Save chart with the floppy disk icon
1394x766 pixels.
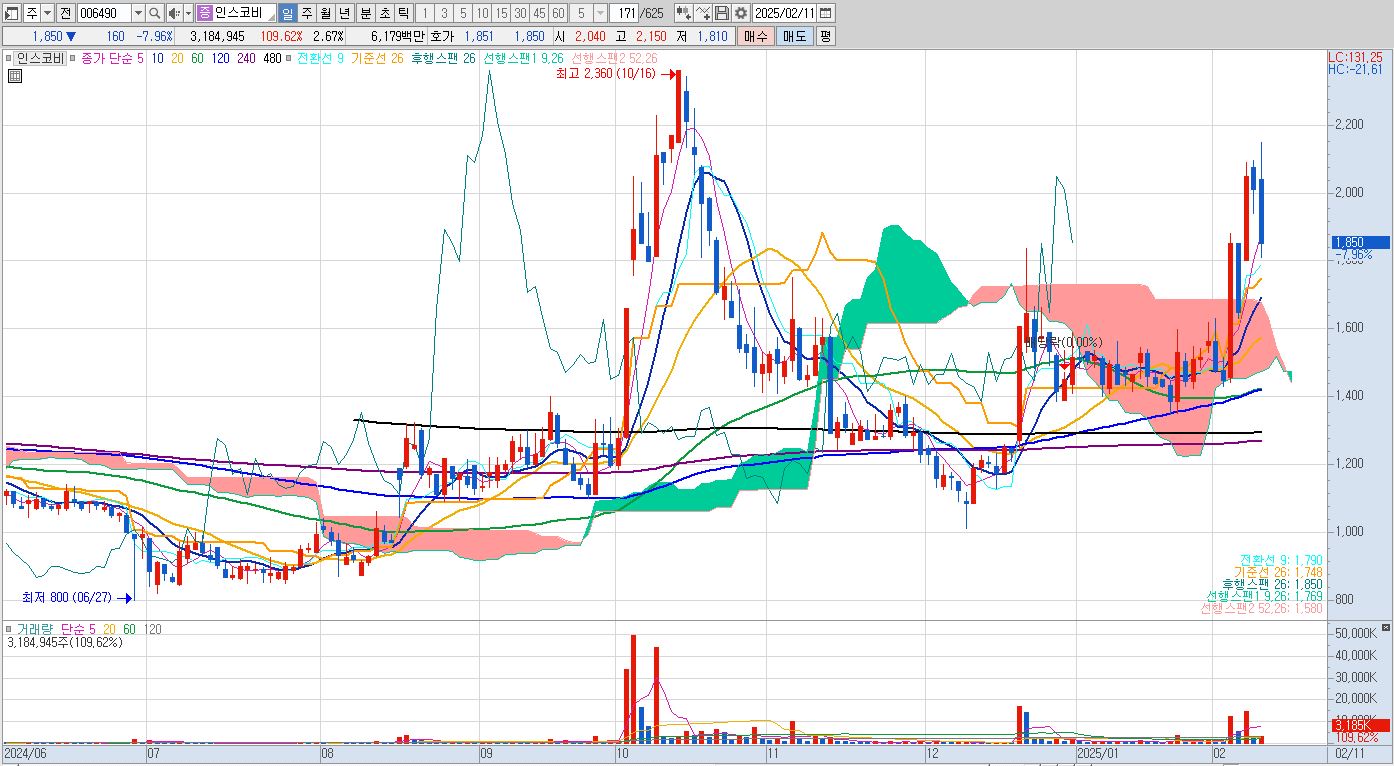[722, 13]
